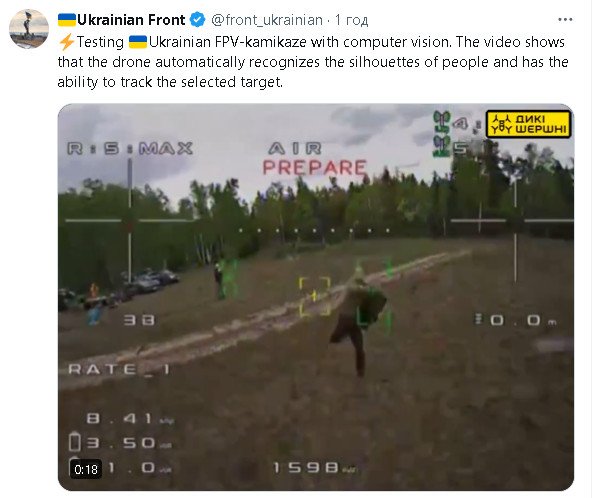Click the RATE_1 label in video
This screenshot has width=592, height=498.
119,369
